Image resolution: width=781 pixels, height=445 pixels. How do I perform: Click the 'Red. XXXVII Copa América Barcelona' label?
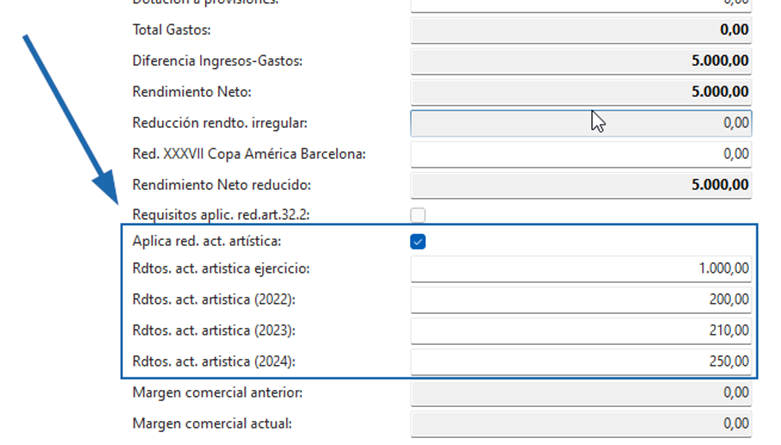click(249, 154)
